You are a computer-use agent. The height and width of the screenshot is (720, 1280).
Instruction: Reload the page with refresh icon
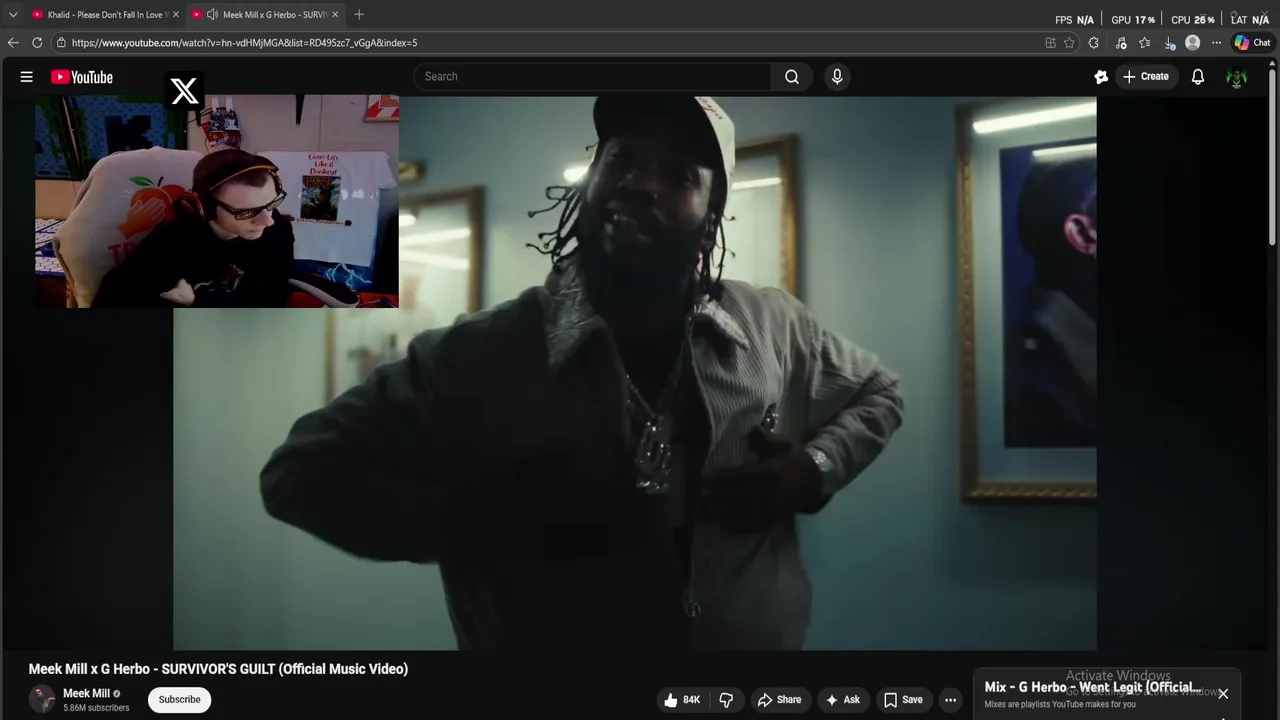(37, 43)
